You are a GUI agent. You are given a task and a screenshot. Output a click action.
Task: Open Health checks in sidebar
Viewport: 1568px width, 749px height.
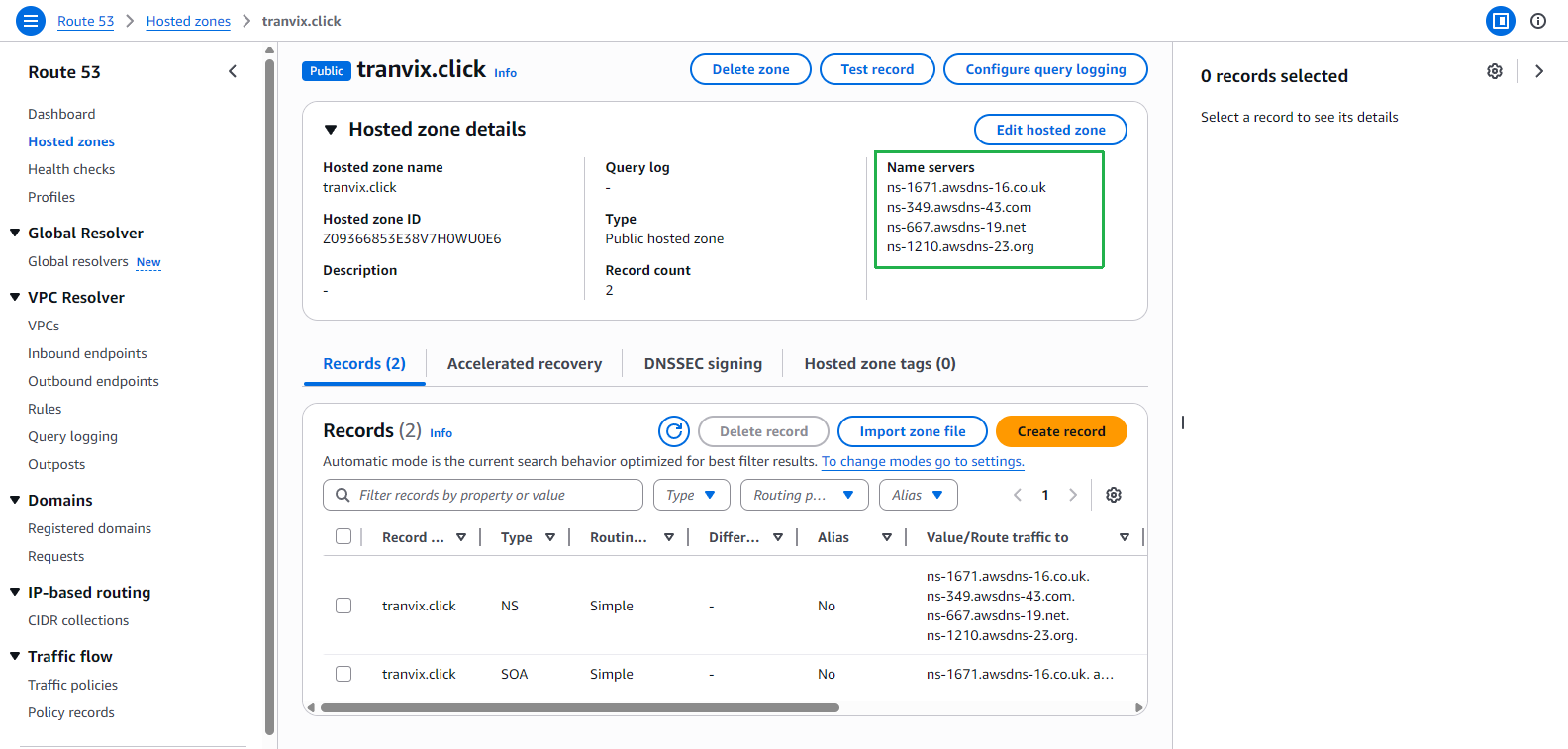pos(71,169)
